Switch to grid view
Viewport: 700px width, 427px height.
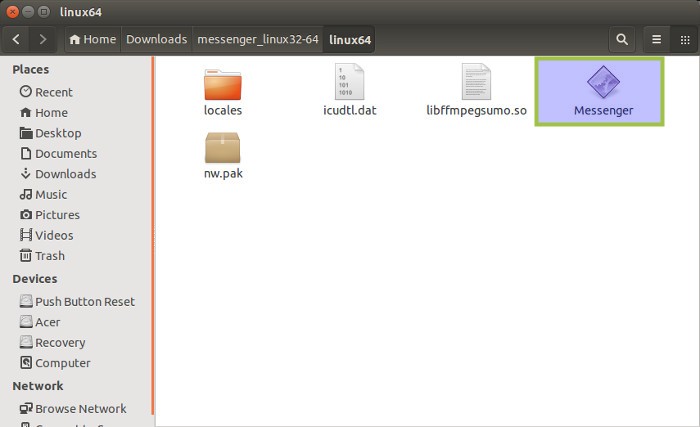click(685, 39)
